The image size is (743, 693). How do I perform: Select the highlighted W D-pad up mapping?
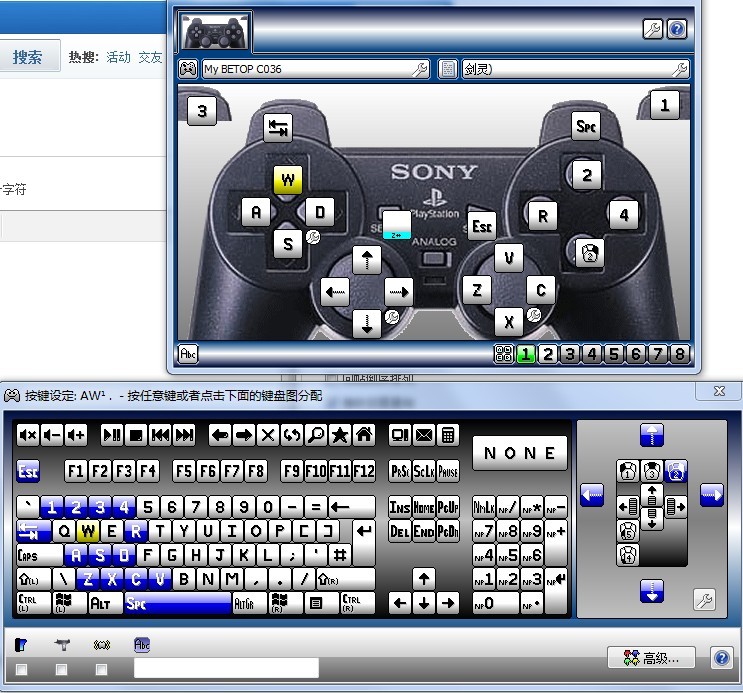288,180
